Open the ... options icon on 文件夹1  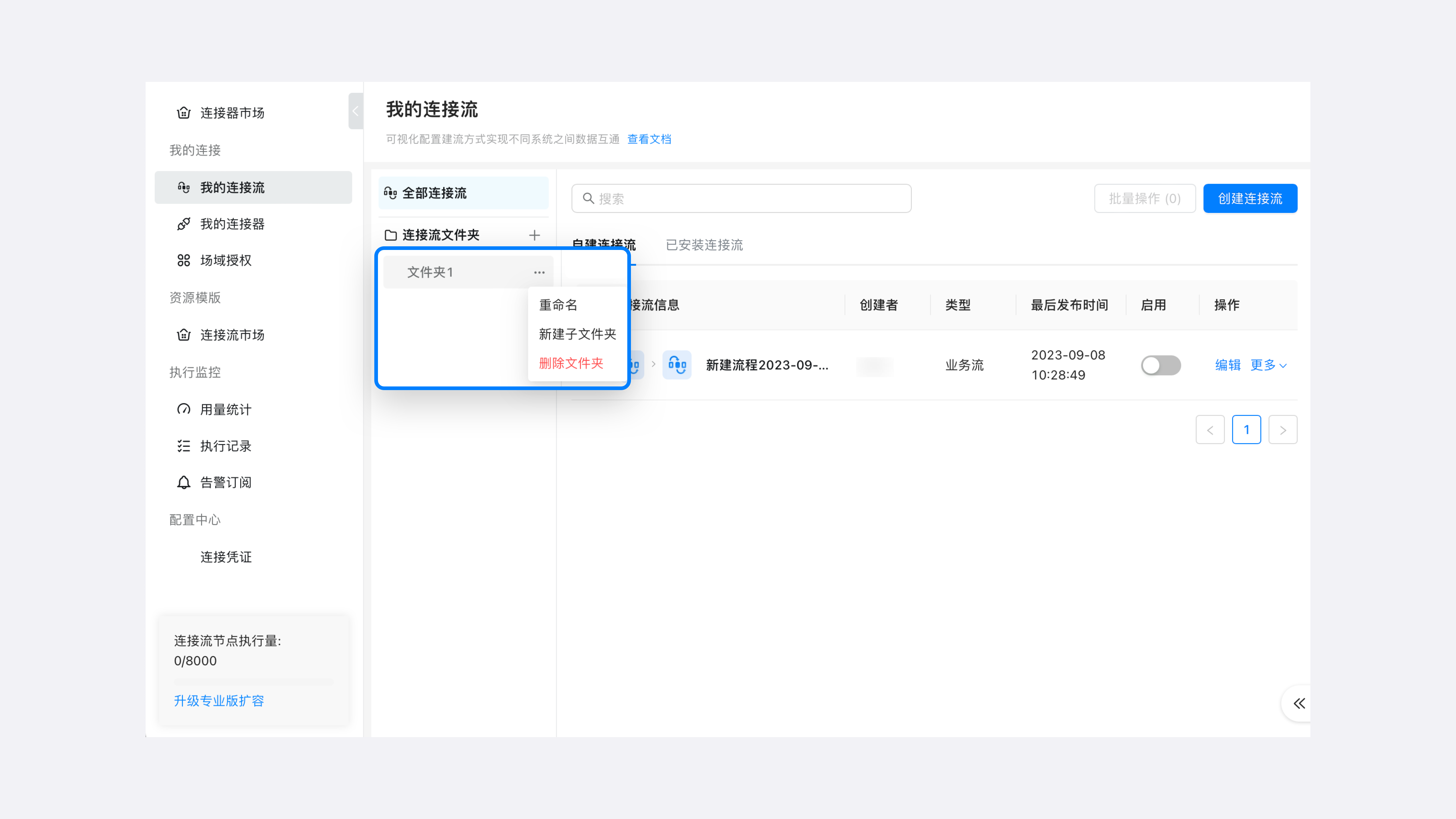(x=539, y=272)
